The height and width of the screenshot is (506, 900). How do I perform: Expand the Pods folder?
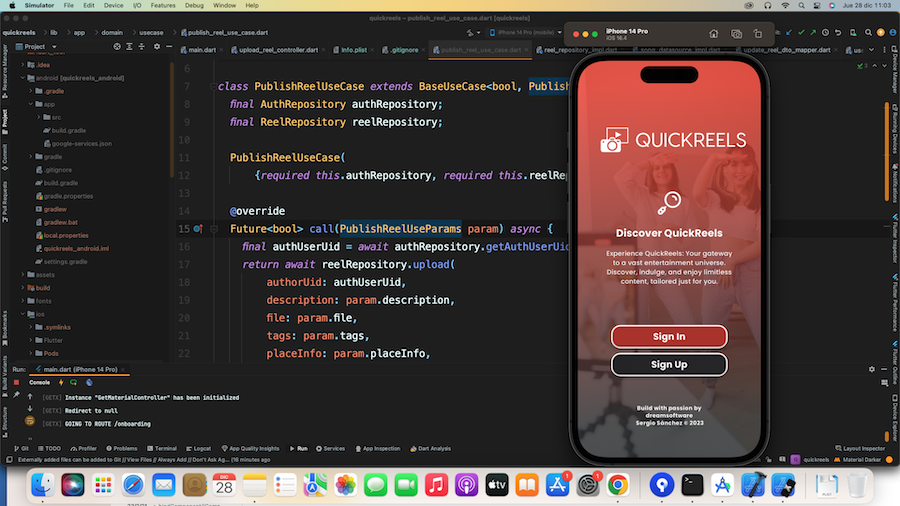31,353
